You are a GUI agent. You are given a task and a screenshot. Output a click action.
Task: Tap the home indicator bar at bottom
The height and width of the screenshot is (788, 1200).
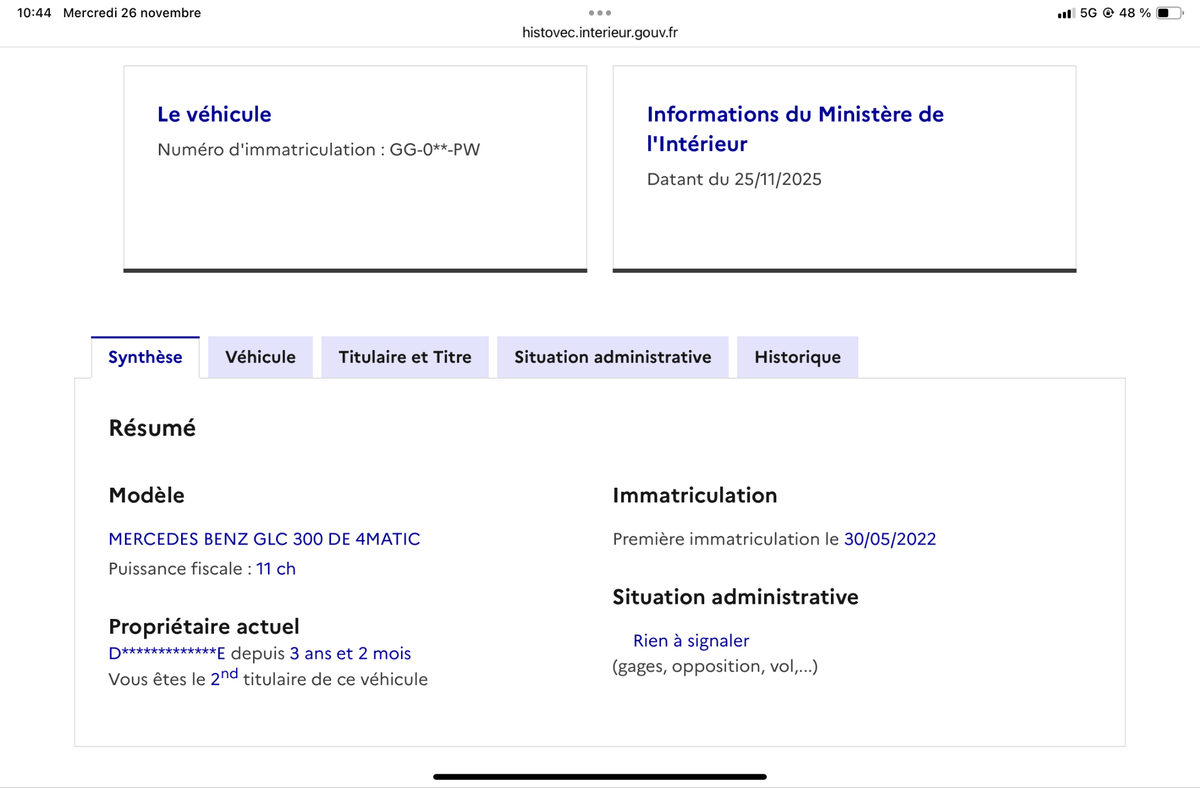click(x=600, y=776)
